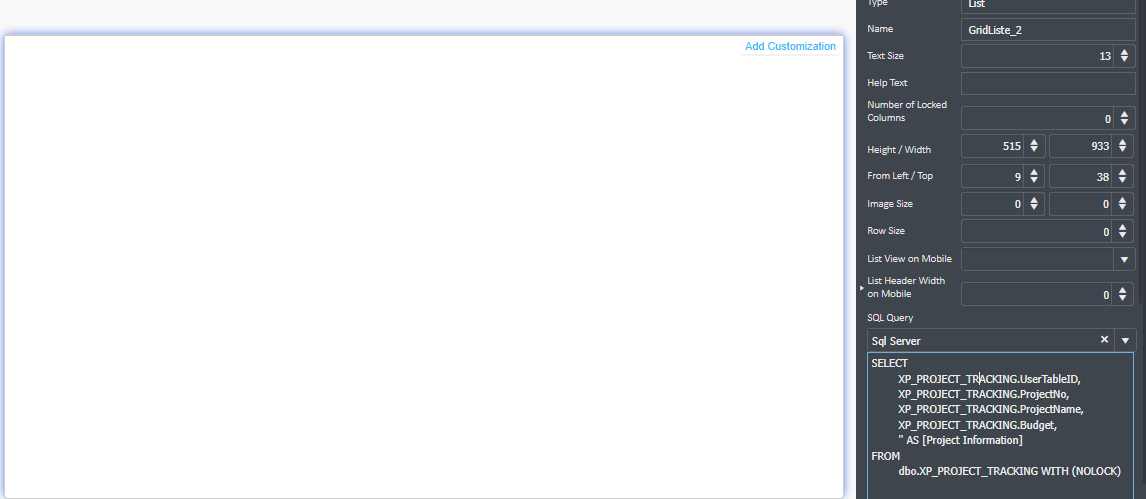Image resolution: width=1146 pixels, height=499 pixels.
Task: Click the From Top field with 38
Action: pyautogui.click(x=1081, y=177)
